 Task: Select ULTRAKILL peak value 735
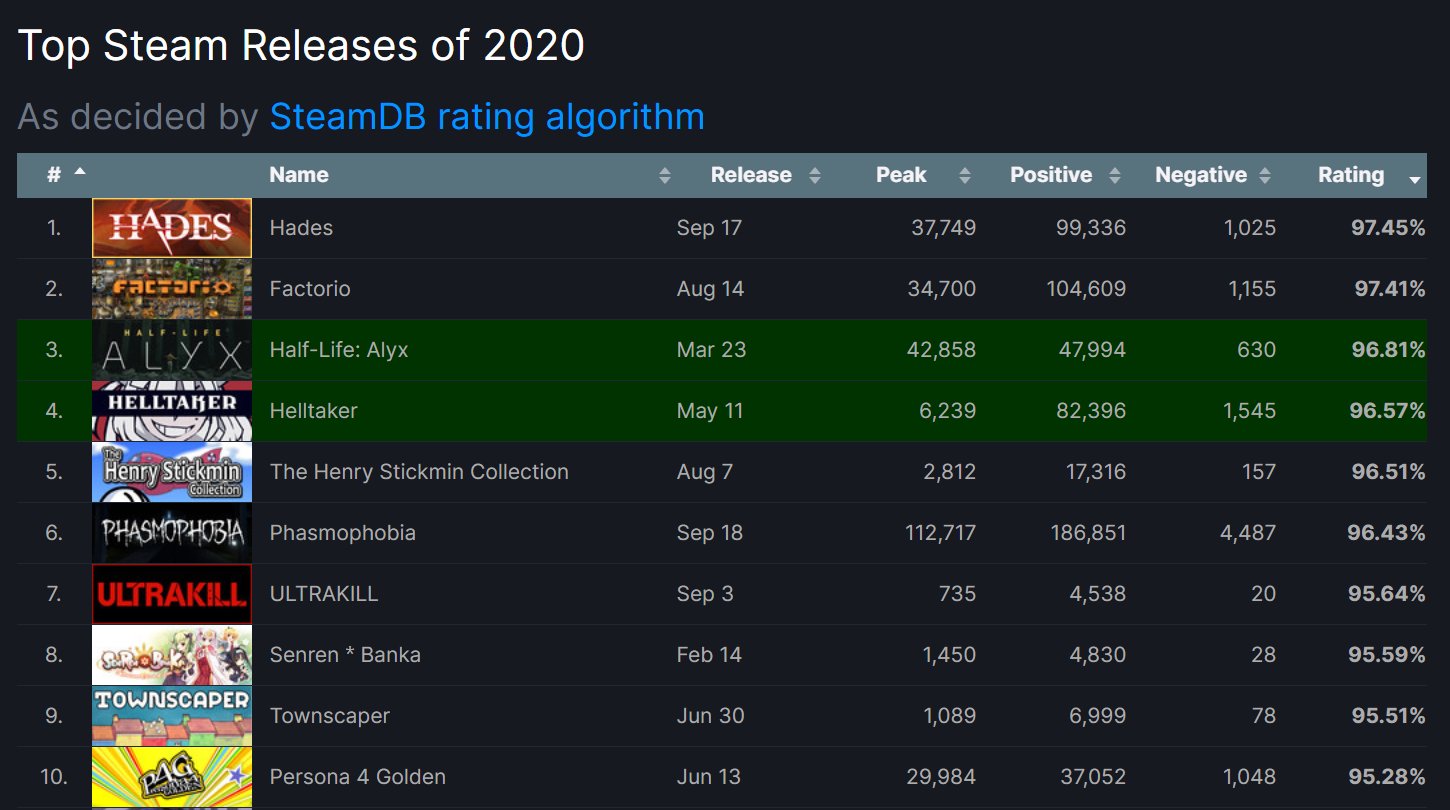tap(957, 594)
